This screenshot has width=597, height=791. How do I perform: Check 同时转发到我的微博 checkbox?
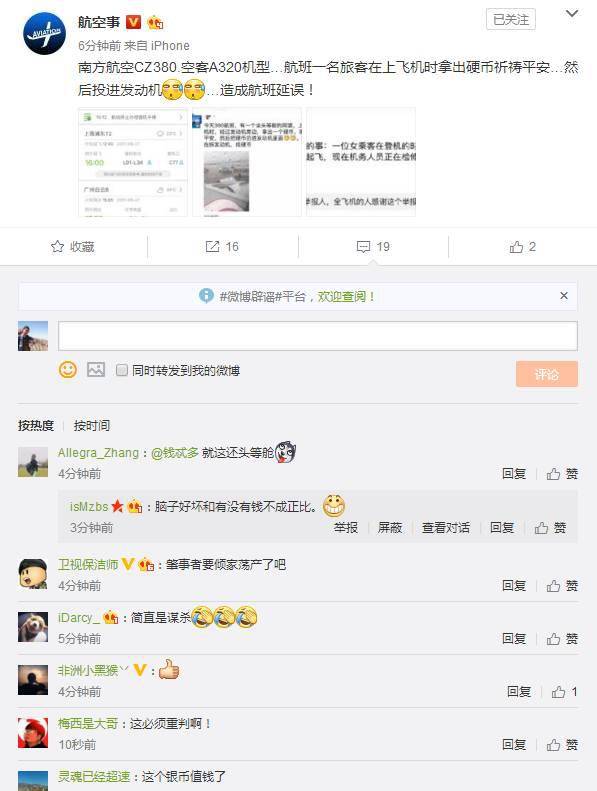[122, 370]
